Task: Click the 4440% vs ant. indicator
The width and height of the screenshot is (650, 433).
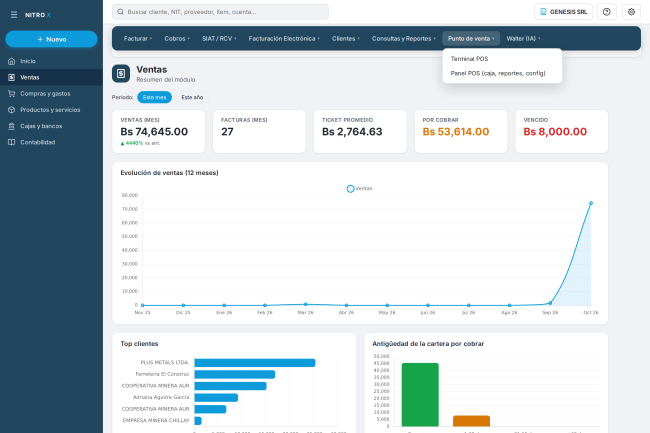Action: coord(140,143)
